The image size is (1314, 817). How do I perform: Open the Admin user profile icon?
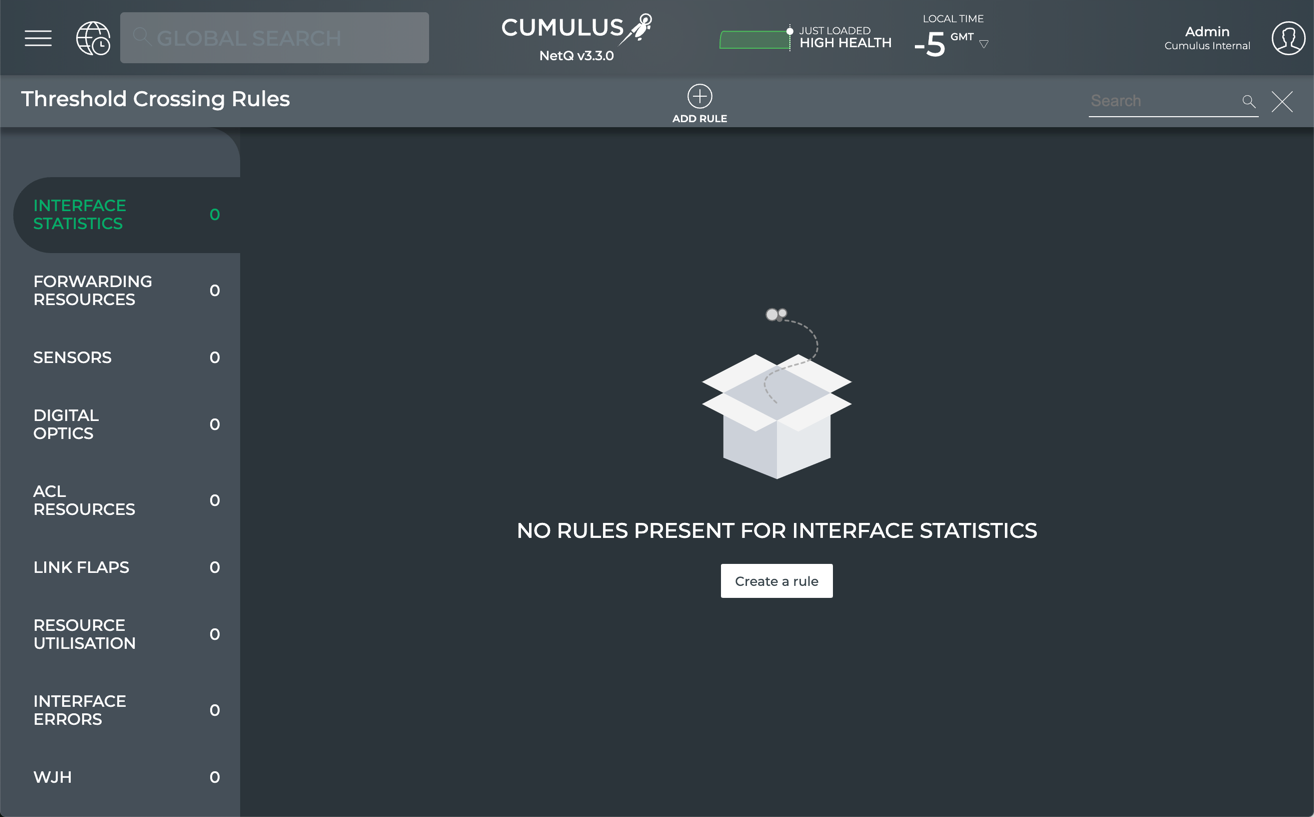pyautogui.click(x=1288, y=38)
